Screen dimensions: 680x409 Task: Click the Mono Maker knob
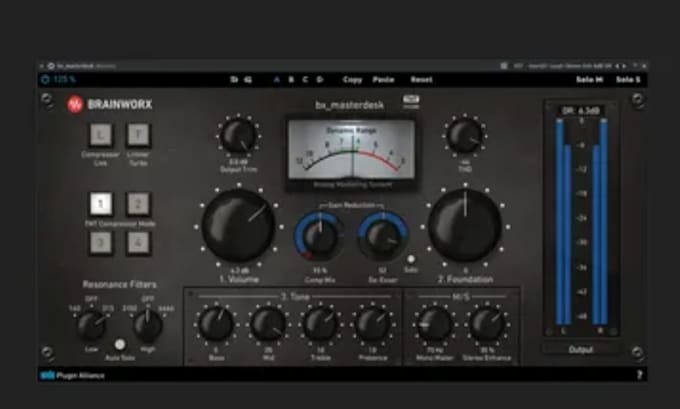click(x=435, y=324)
